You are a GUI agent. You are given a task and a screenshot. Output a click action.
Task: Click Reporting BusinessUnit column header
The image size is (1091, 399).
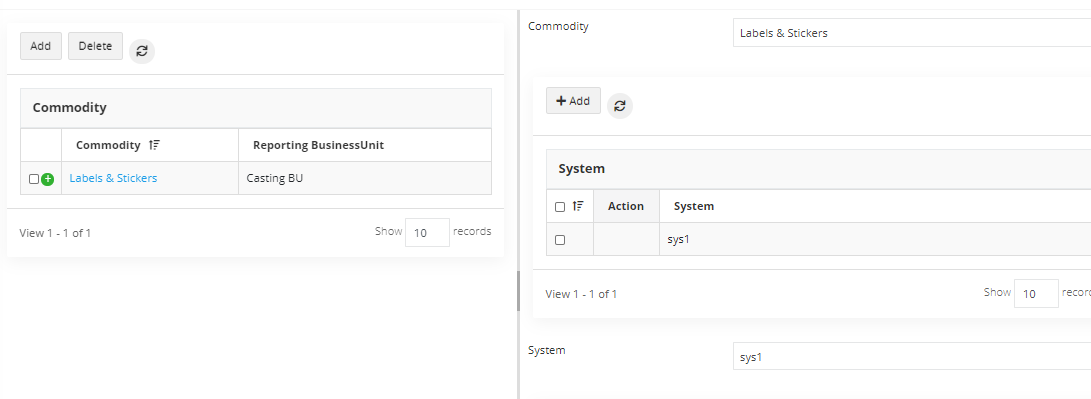pos(319,145)
